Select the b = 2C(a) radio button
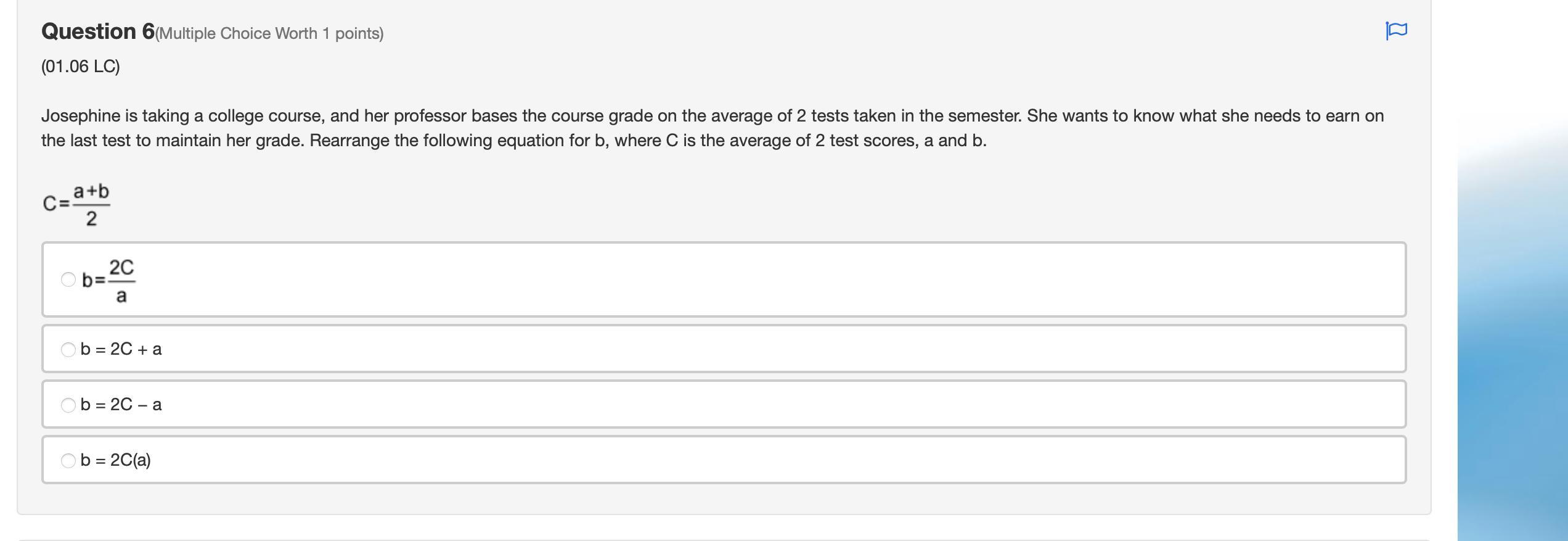Image resolution: width=1568 pixels, height=541 pixels. coord(68,461)
